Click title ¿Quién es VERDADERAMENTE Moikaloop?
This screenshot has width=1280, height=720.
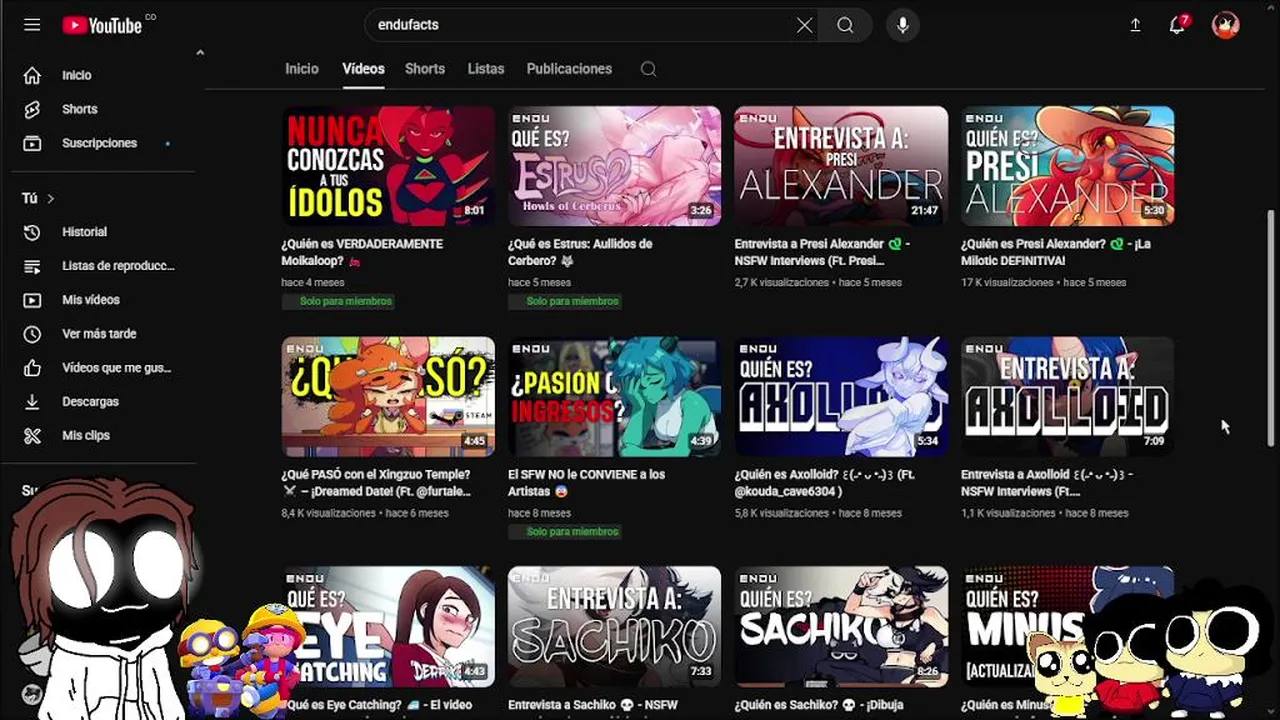click(362, 252)
